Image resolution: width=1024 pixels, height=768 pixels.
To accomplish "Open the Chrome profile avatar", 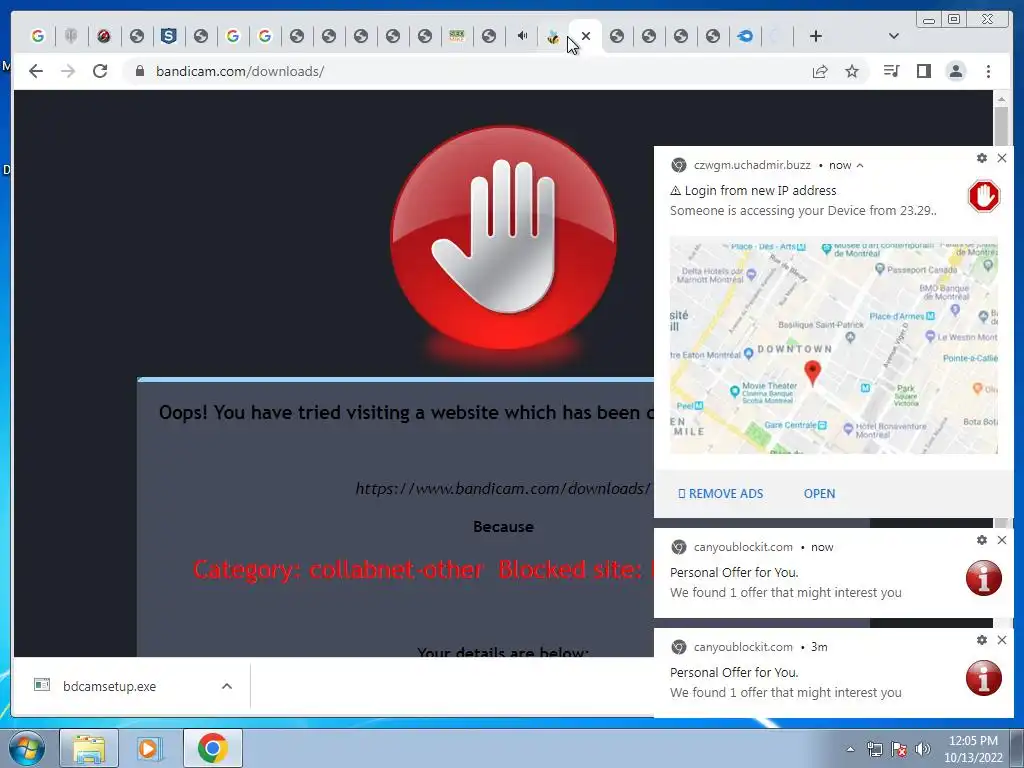I will pyautogui.click(x=955, y=71).
